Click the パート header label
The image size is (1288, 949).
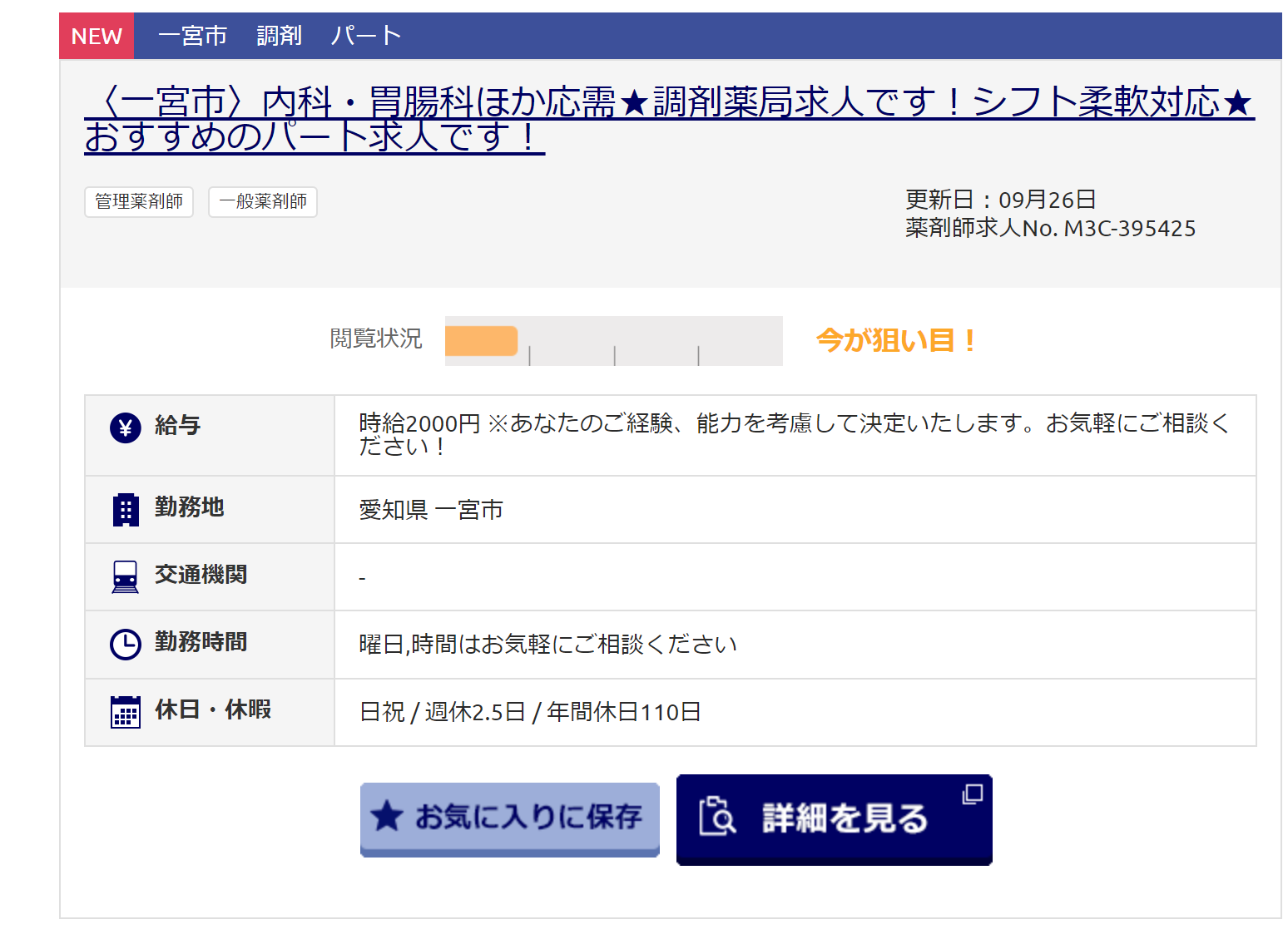366,36
